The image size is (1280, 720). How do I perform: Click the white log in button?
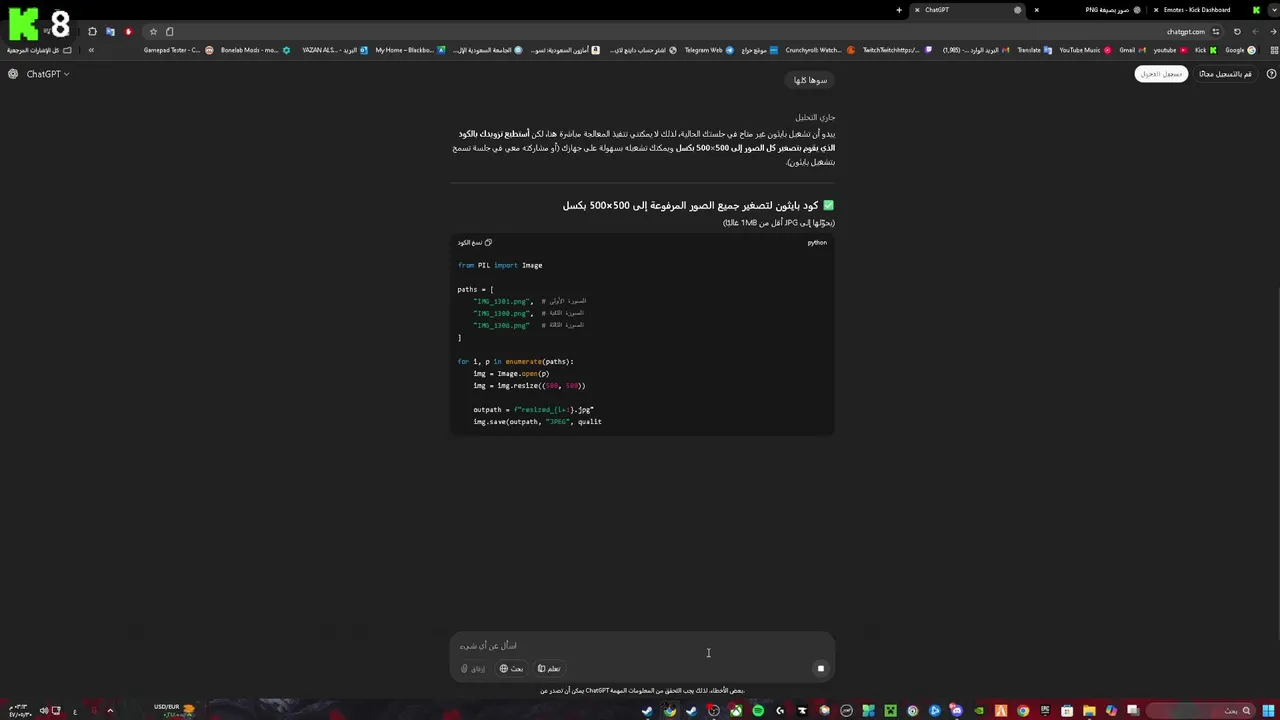click(x=1161, y=74)
